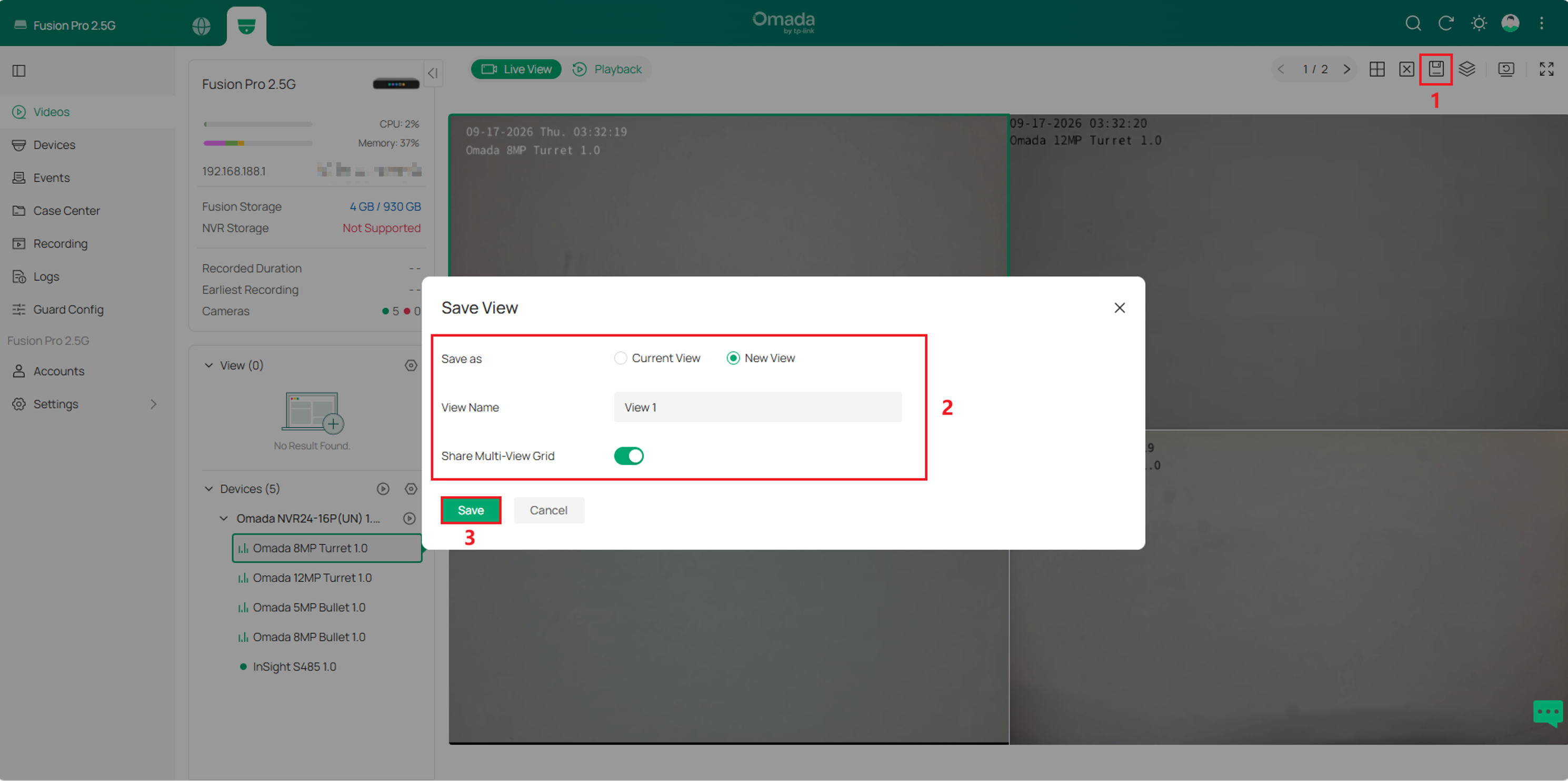Click the Save button in dialog

pos(471,510)
